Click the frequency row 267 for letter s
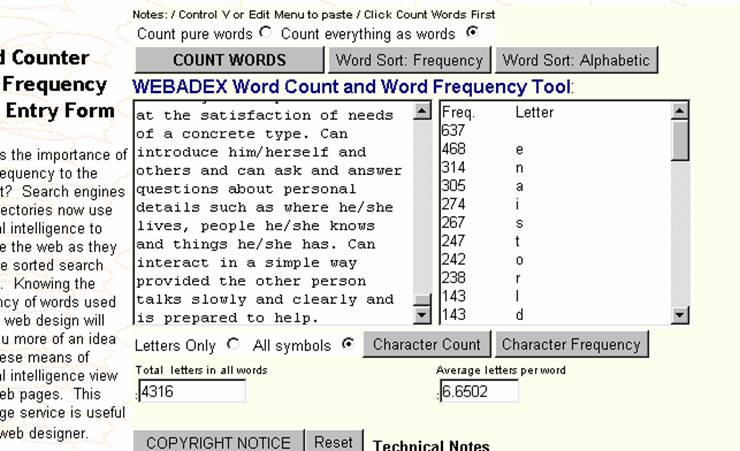Screen dimensions: 740x451 coord(555,223)
